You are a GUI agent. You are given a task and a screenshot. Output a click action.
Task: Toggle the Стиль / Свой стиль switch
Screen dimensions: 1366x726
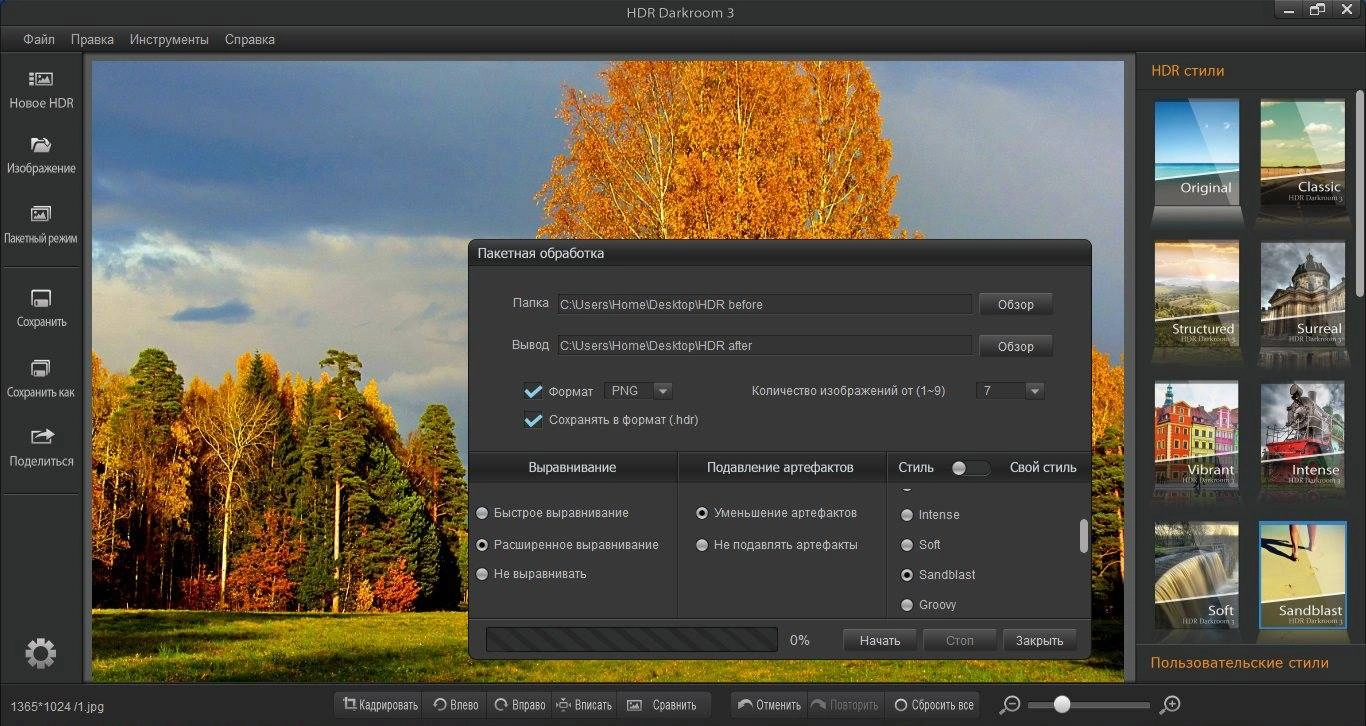coord(969,468)
